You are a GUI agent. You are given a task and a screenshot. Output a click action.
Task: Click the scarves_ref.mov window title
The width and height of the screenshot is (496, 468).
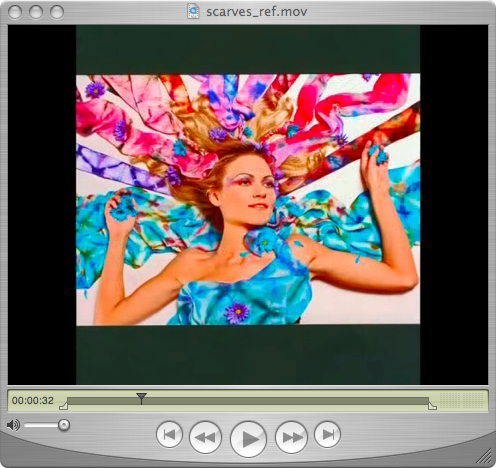(256, 12)
